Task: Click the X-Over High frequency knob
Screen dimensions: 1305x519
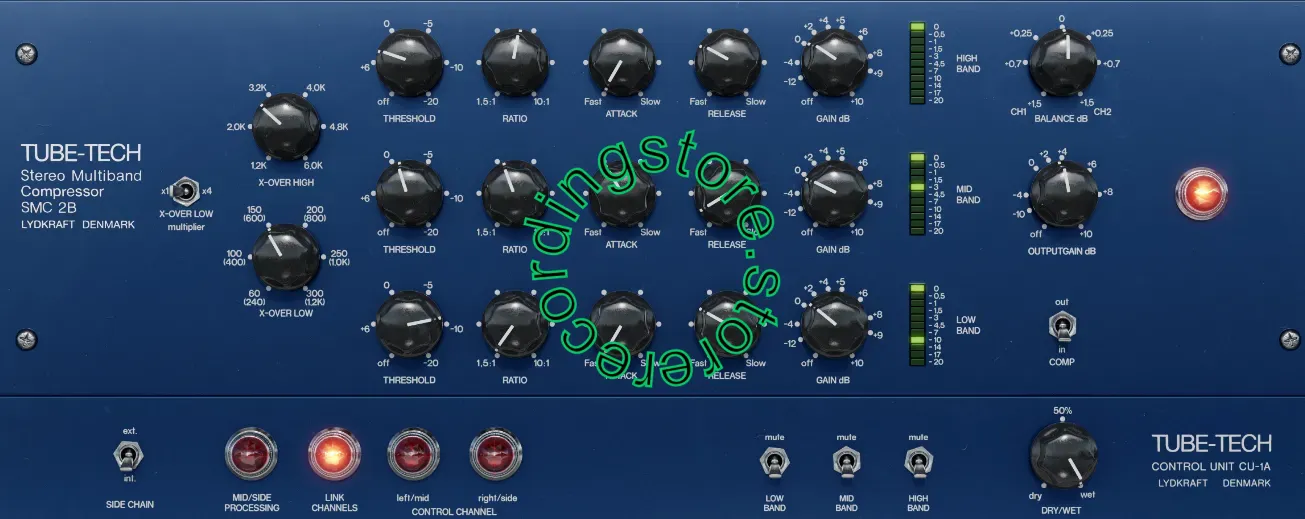Action: 286,127
